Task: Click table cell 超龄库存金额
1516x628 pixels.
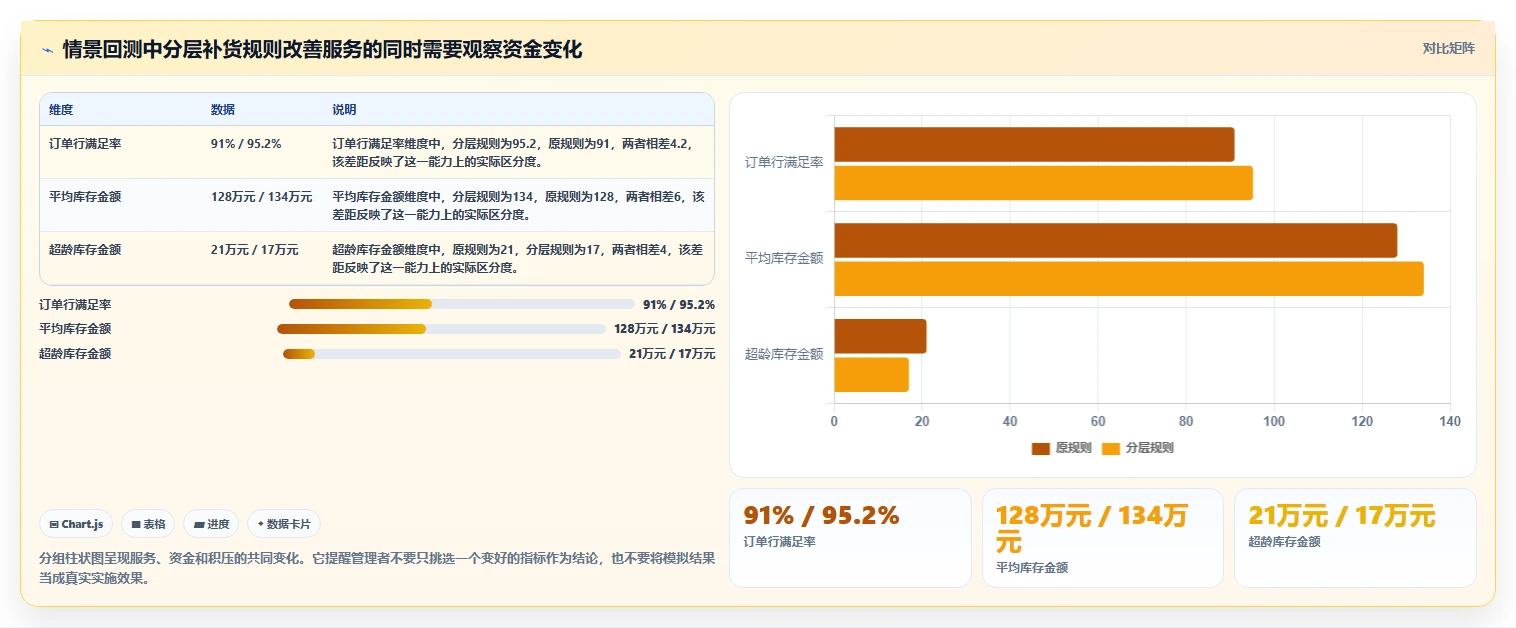Action: (85, 250)
